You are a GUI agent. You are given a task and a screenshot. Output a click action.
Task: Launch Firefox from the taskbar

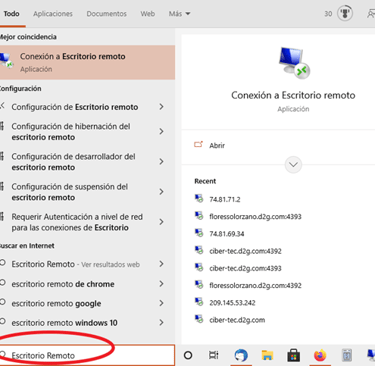tap(320, 356)
